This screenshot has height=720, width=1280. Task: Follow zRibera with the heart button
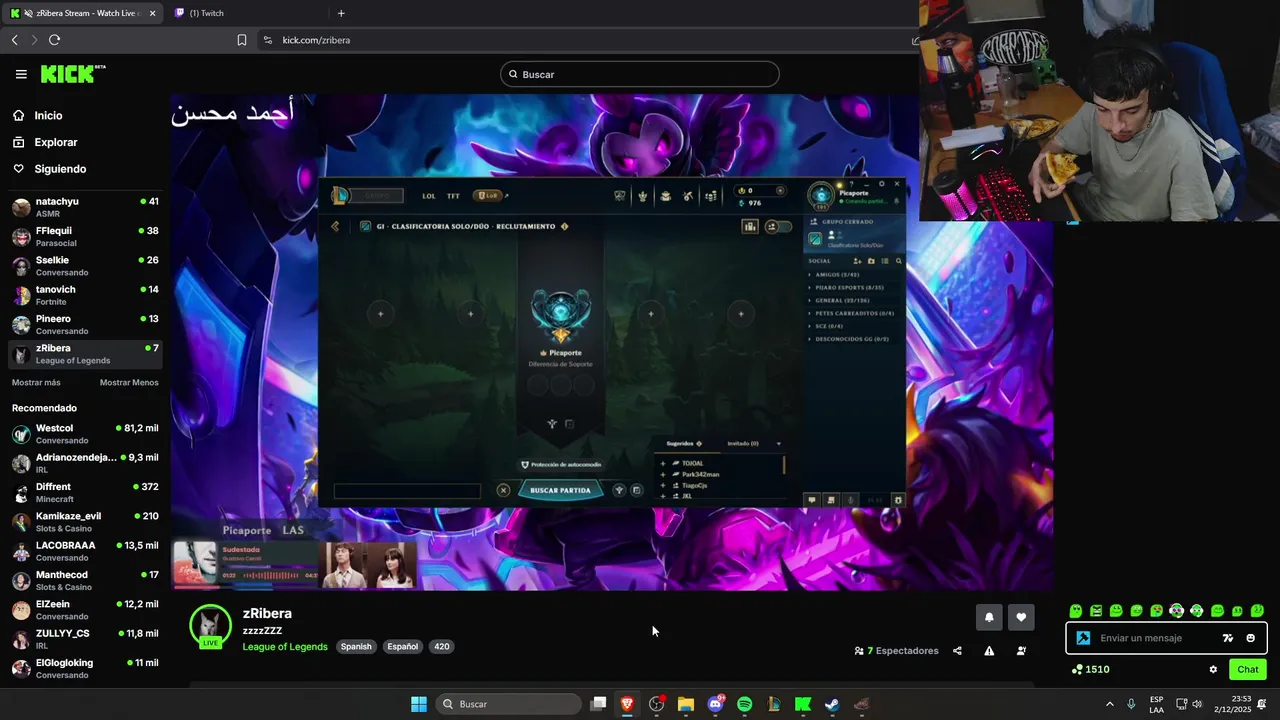coord(1021,617)
